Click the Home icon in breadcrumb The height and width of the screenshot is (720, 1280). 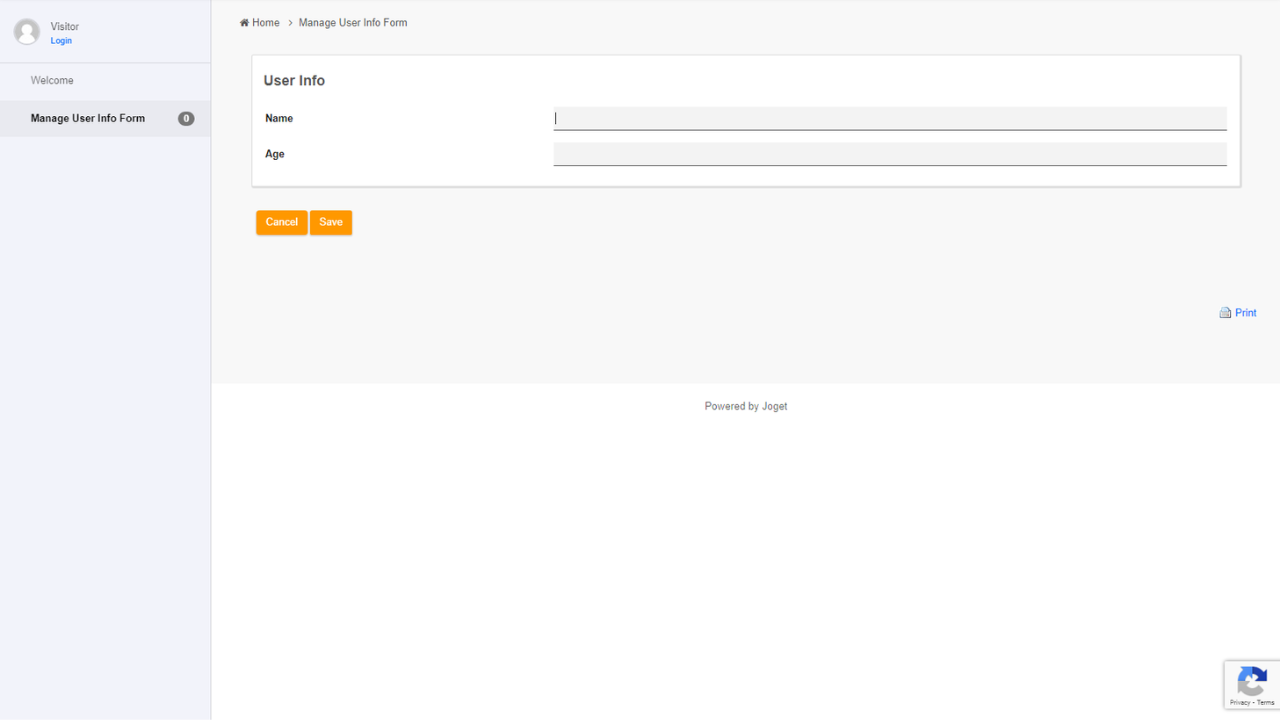tap(244, 23)
